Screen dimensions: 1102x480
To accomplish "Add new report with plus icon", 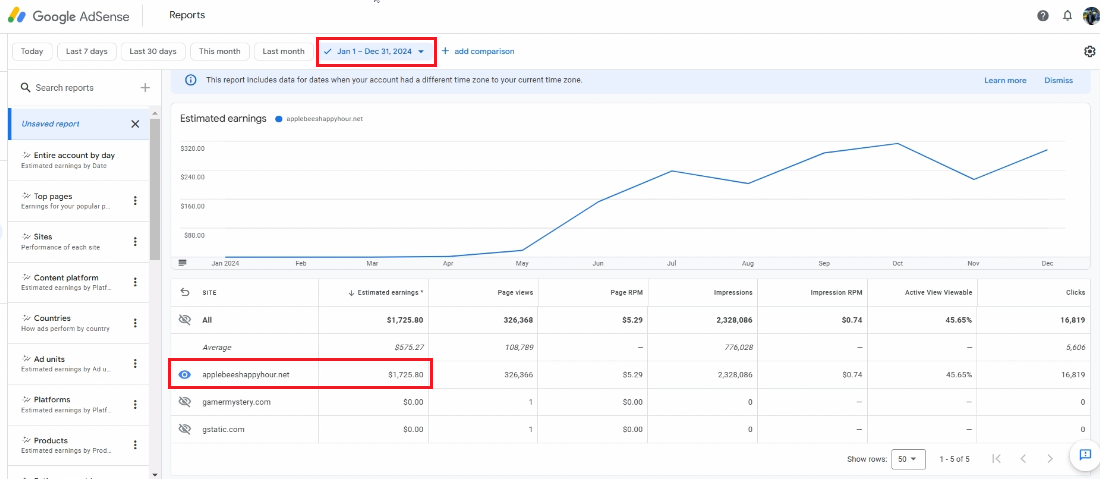I will click(145, 88).
